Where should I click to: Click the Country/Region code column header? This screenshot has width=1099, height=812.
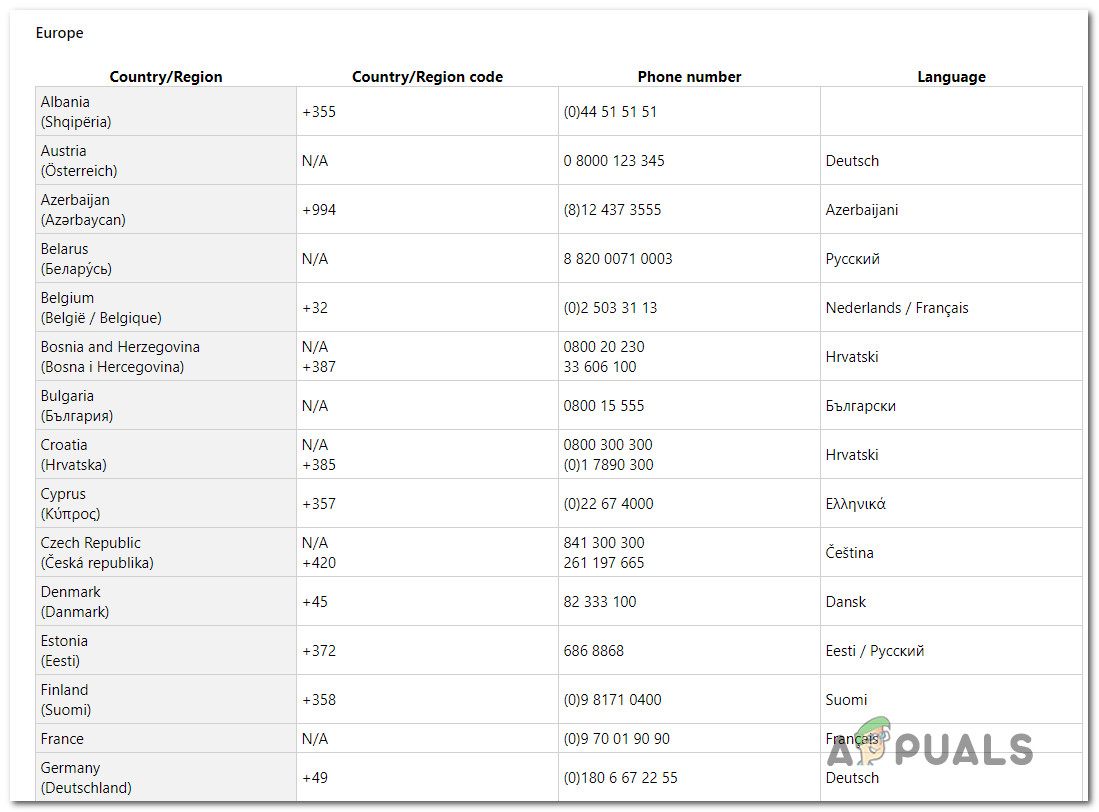click(x=427, y=77)
